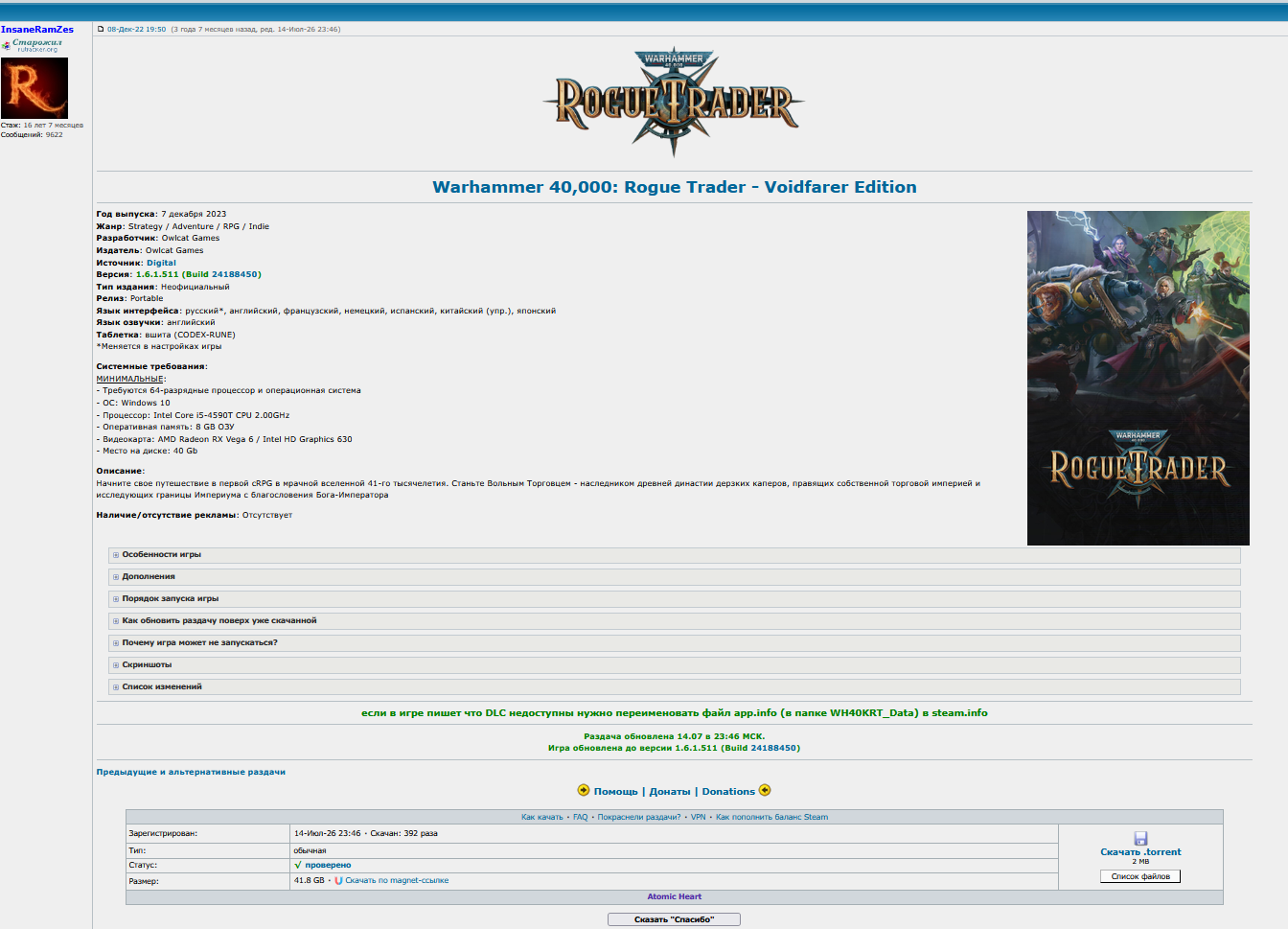
Task: Click the green app.info rename notice
Action: (675, 713)
